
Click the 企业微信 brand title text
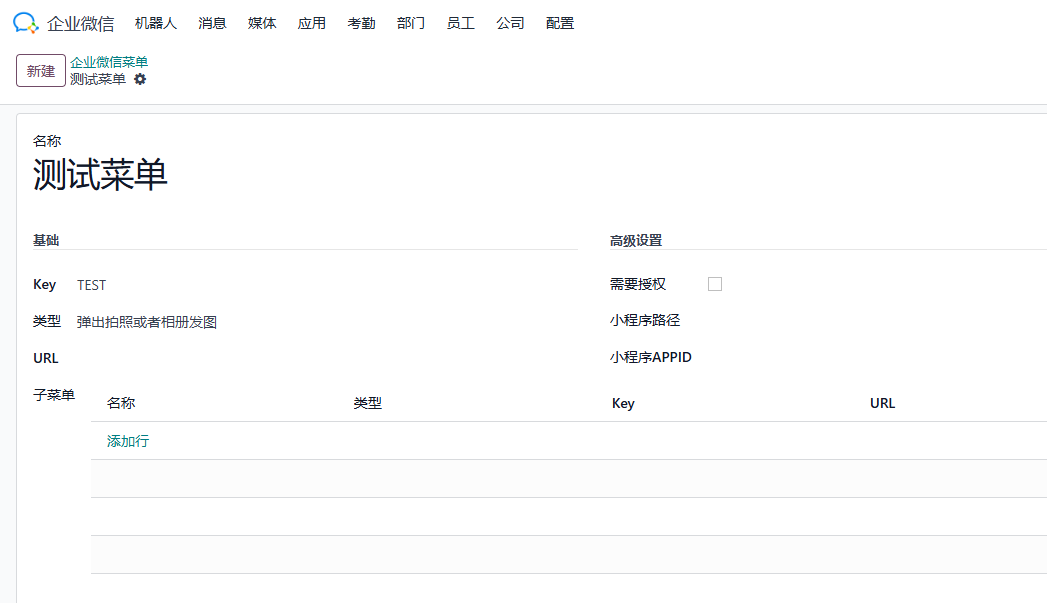pyautogui.click(x=80, y=24)
